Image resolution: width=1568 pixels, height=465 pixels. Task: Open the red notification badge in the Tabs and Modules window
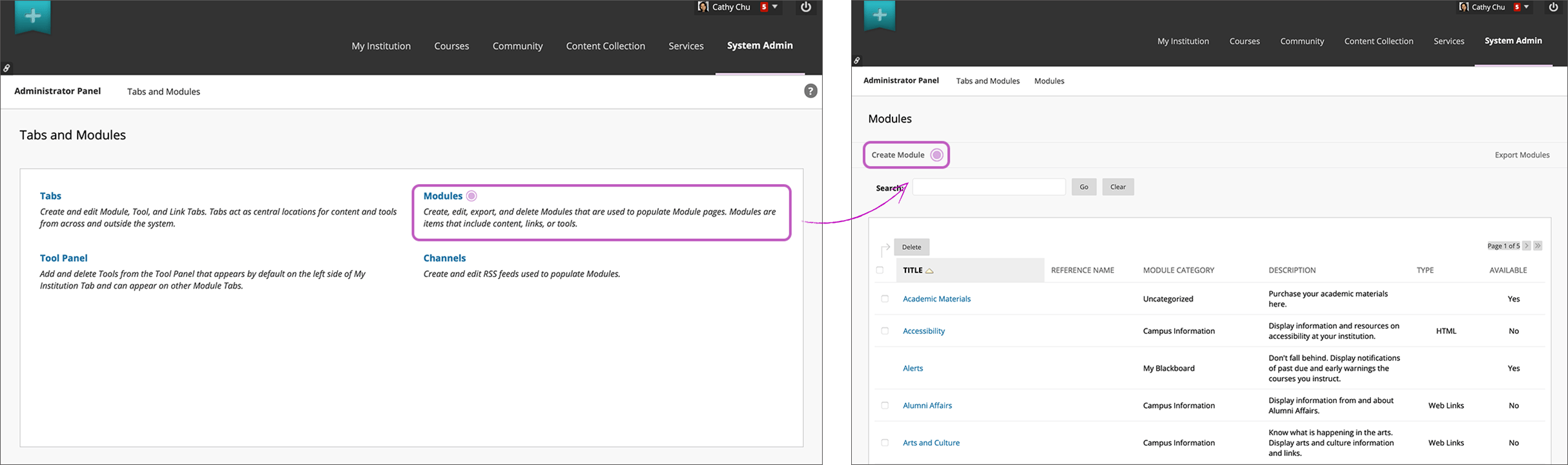(x=764, y=7)
